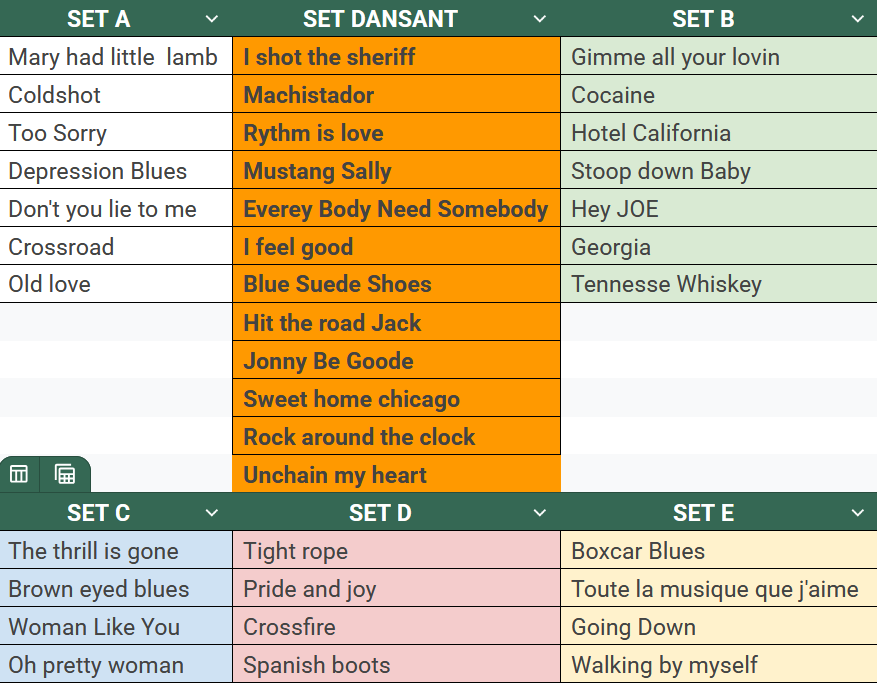Click the 'Mustang Sally' orange cell

pos(396,171)
